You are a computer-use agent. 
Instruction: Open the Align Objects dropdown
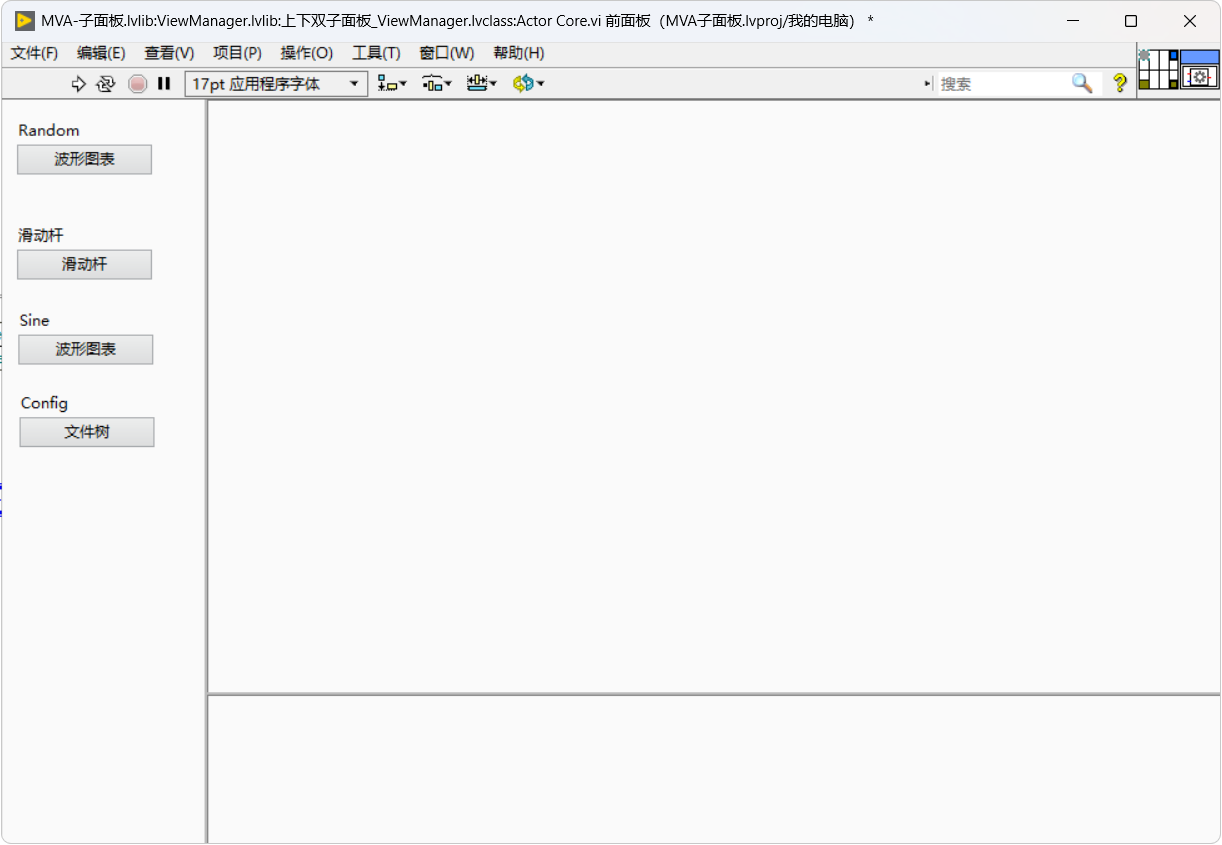[x=392, y=84]
